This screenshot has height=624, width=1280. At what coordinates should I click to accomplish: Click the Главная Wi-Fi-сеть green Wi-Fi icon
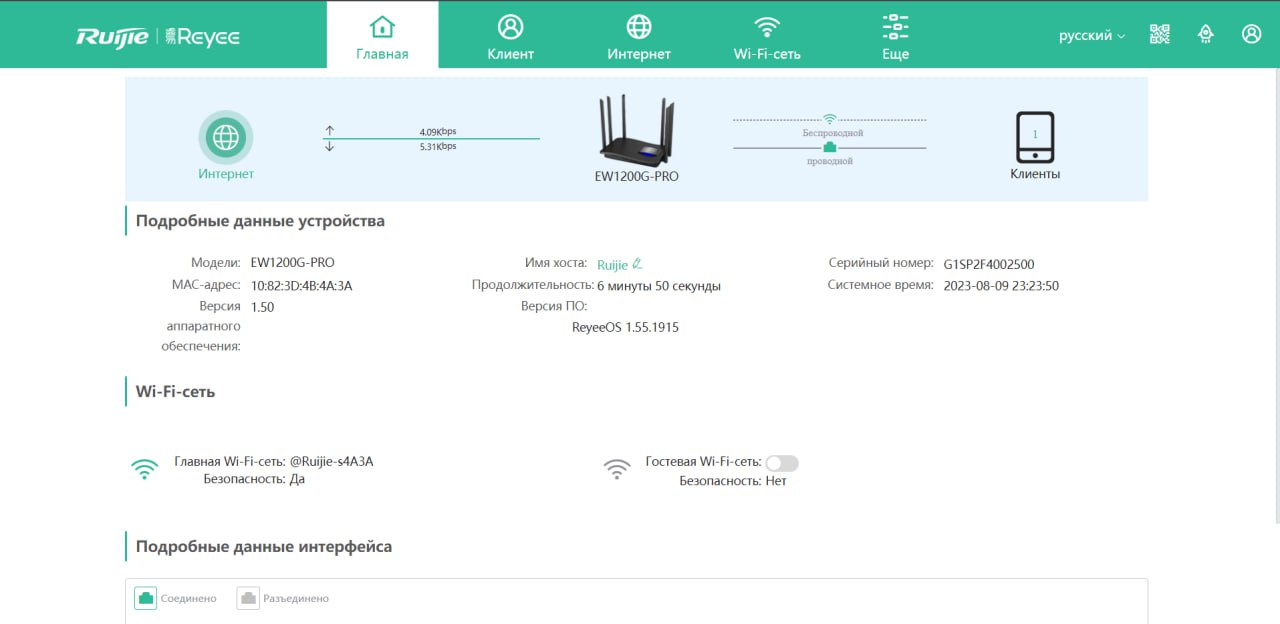(x=145, y=469)
